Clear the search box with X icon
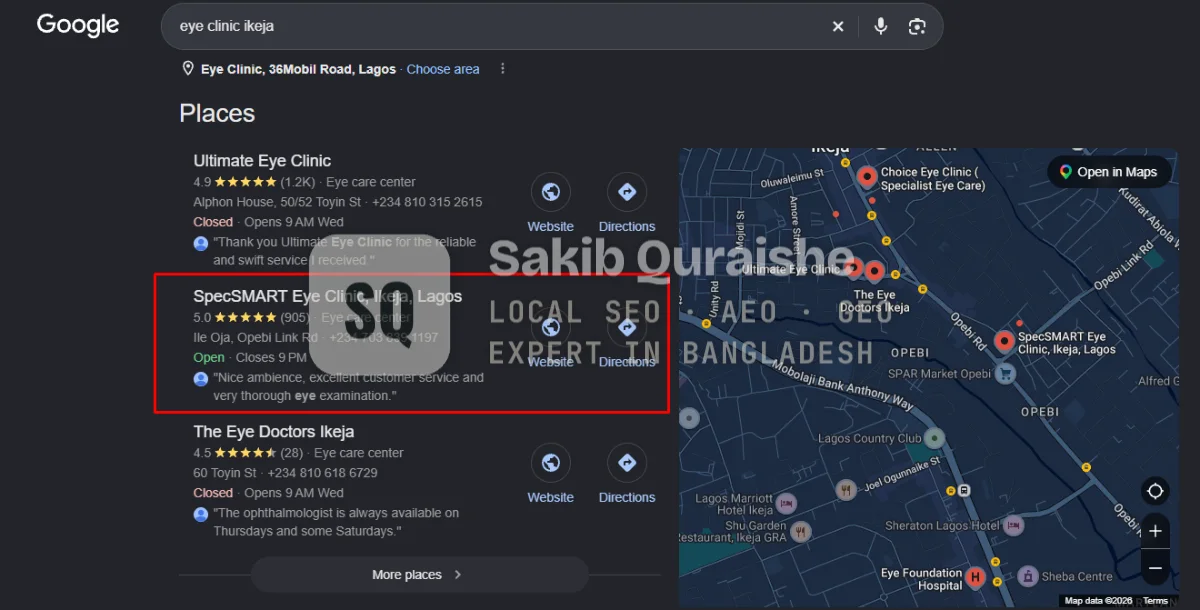This screenshot has height=610, width=1200. pyautogui.click(x=838, y=26)
